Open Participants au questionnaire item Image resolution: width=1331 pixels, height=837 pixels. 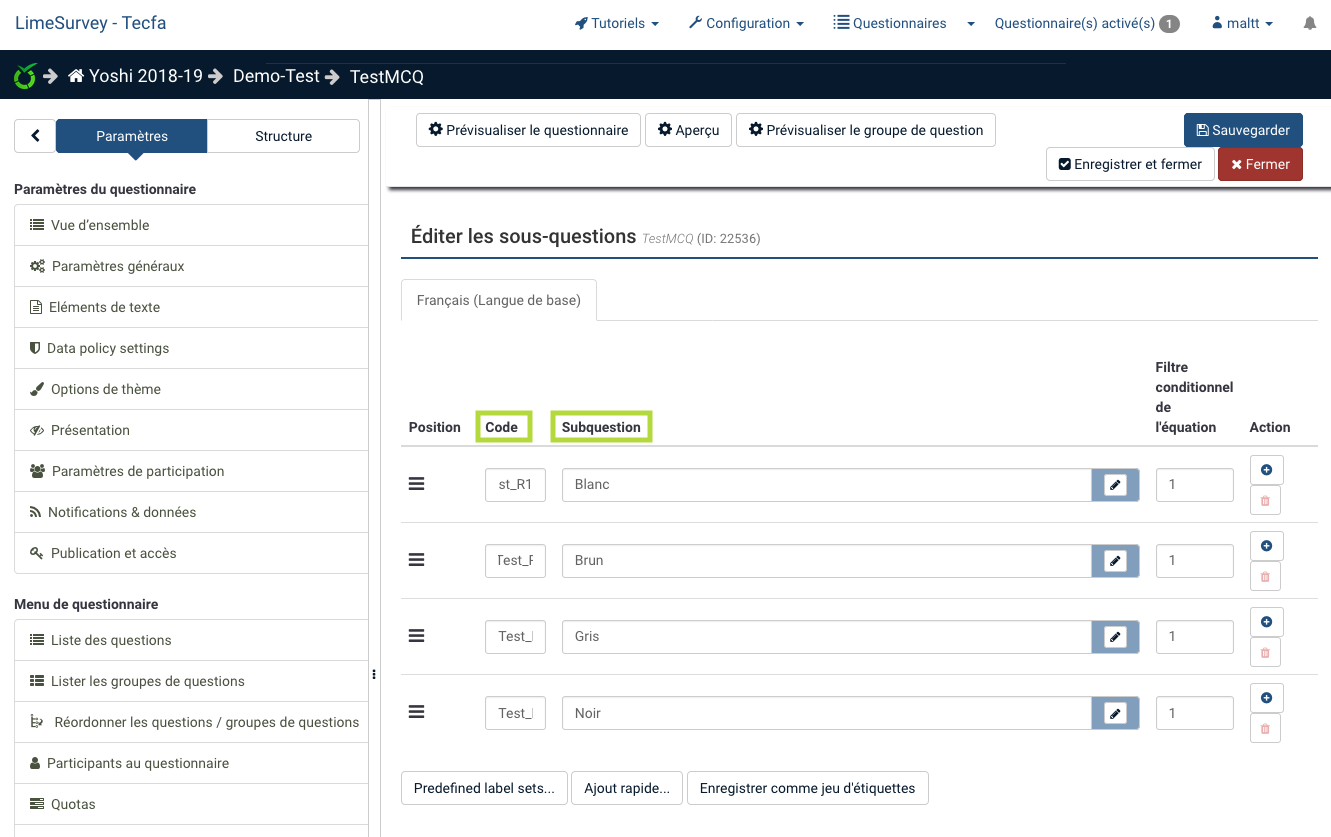(191, 763)
